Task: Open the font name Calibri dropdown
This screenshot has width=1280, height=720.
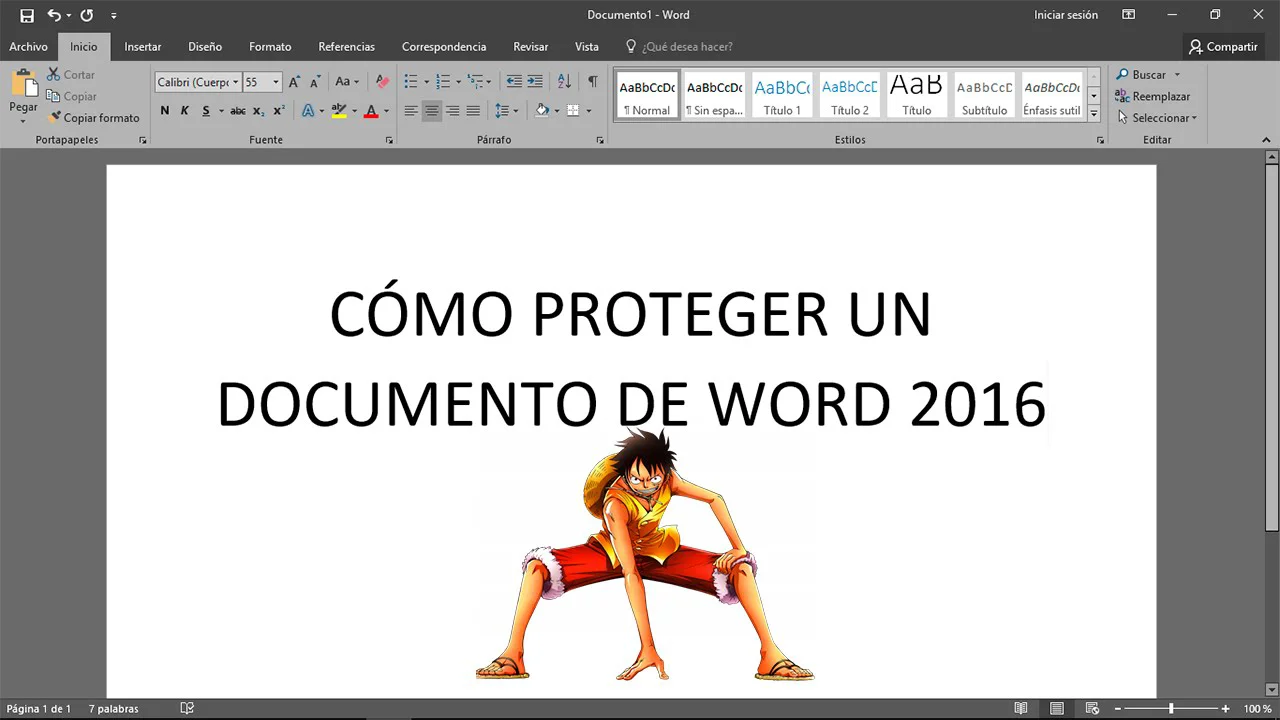Action: pyautogui.click(x=236, y=82)
